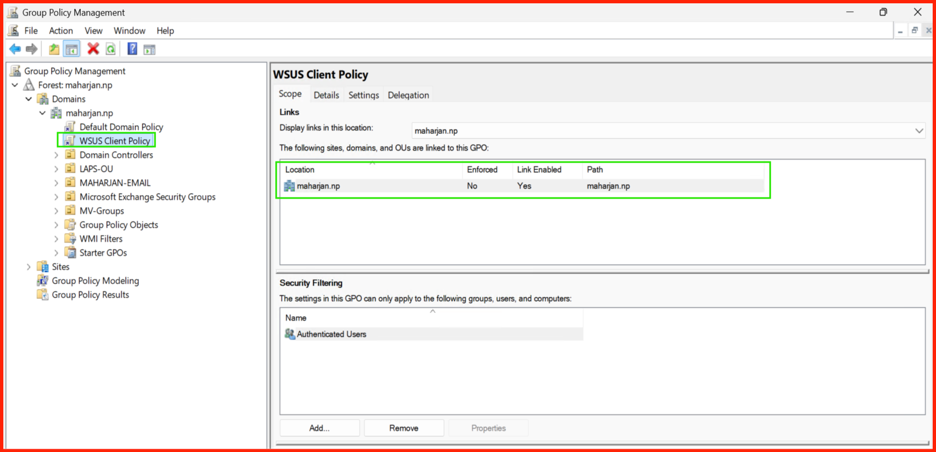
Task: Click the Starter GPOs folder icon
Action: 71,253
